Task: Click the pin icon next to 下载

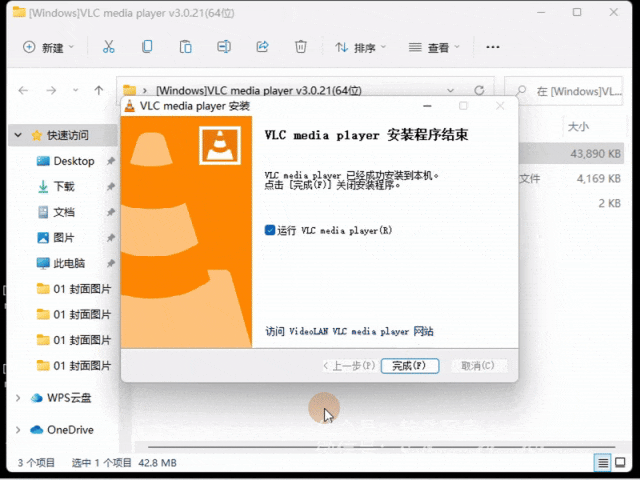Action: pos(111,187)
